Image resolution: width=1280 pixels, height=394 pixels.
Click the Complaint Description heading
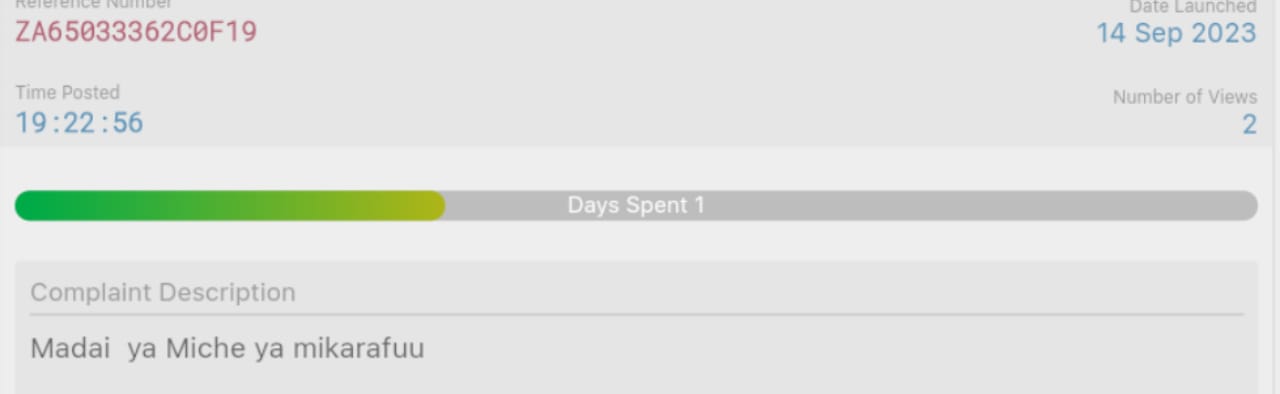(163, 292)
